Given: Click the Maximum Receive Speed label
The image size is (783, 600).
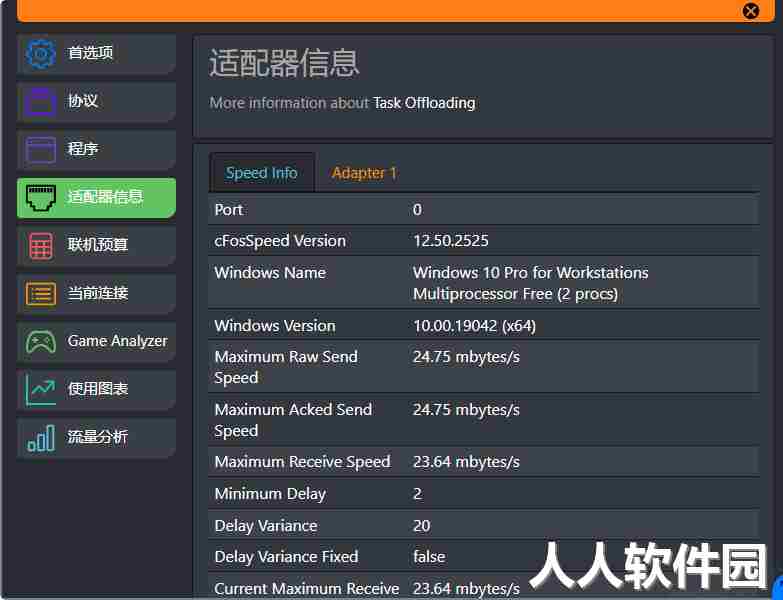Looking at the screenshot, I should (x=303, y=462).
